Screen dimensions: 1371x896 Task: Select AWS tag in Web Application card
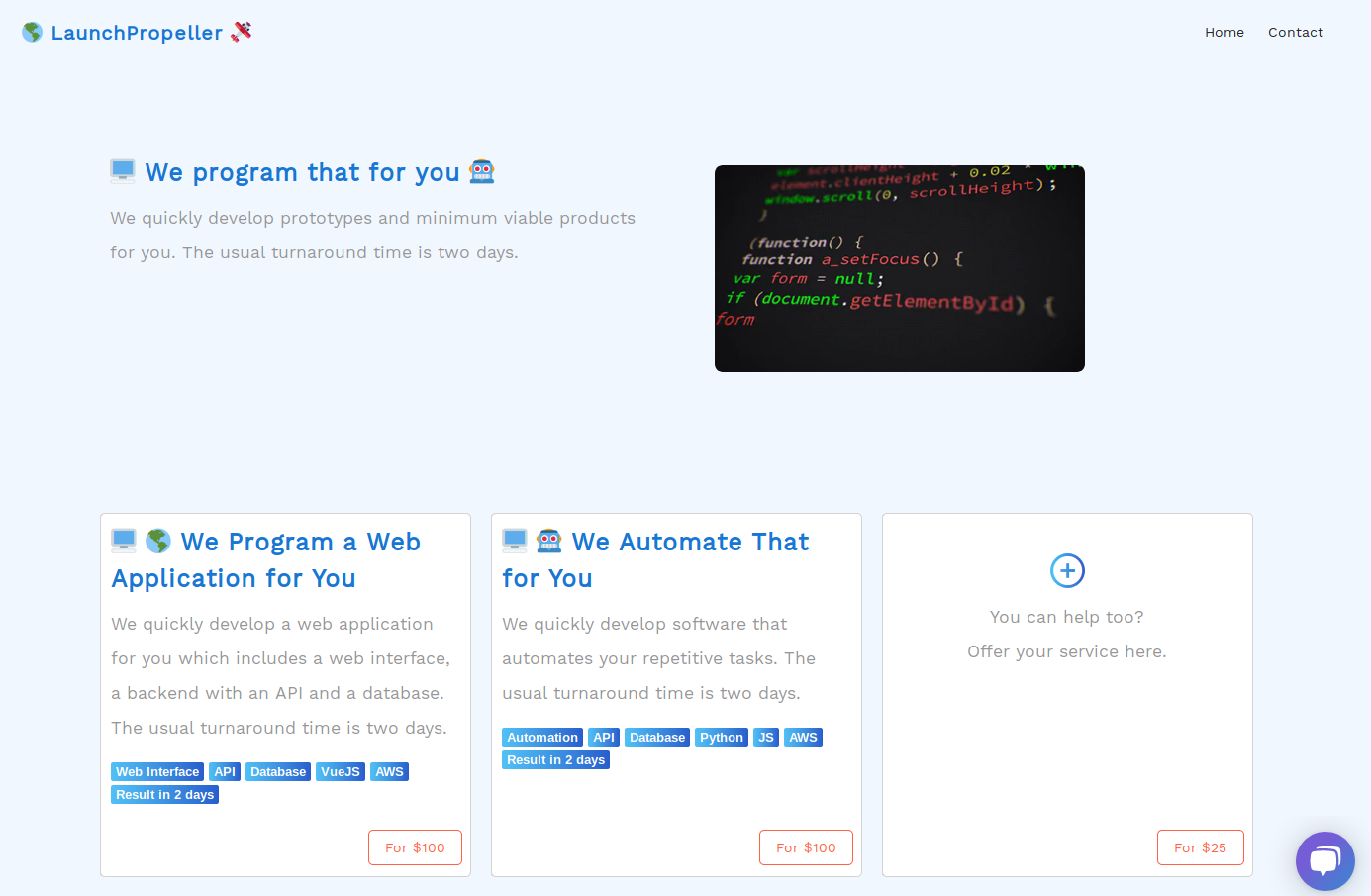pyautogui.click(x=390, y=772)
